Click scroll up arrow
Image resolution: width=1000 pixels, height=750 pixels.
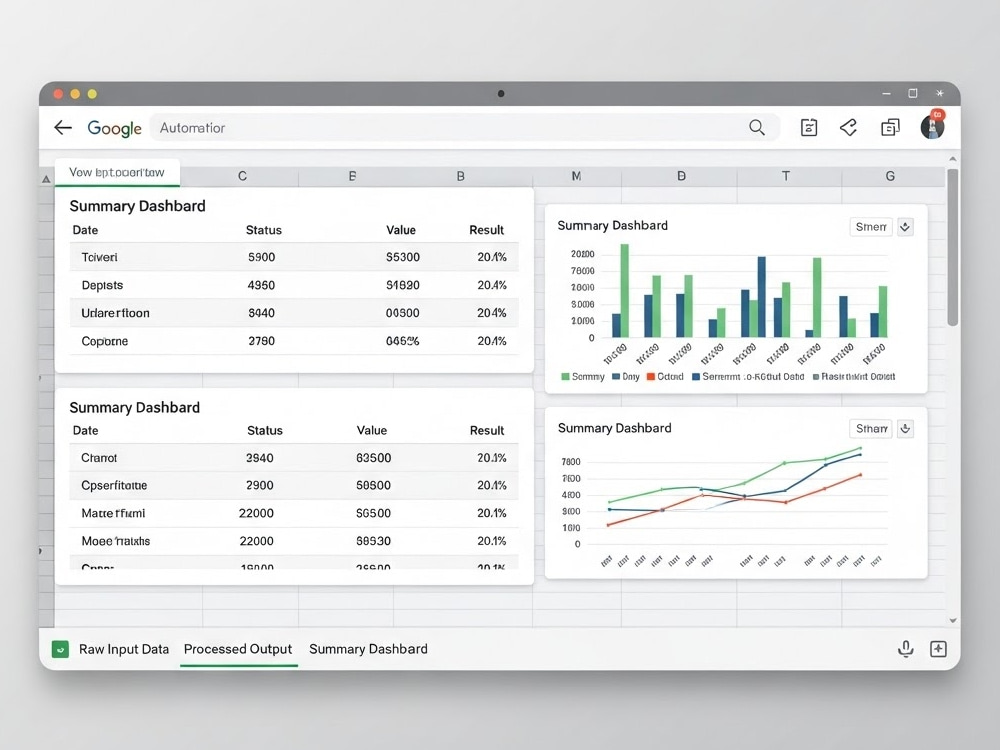click(x=953, y=159)
